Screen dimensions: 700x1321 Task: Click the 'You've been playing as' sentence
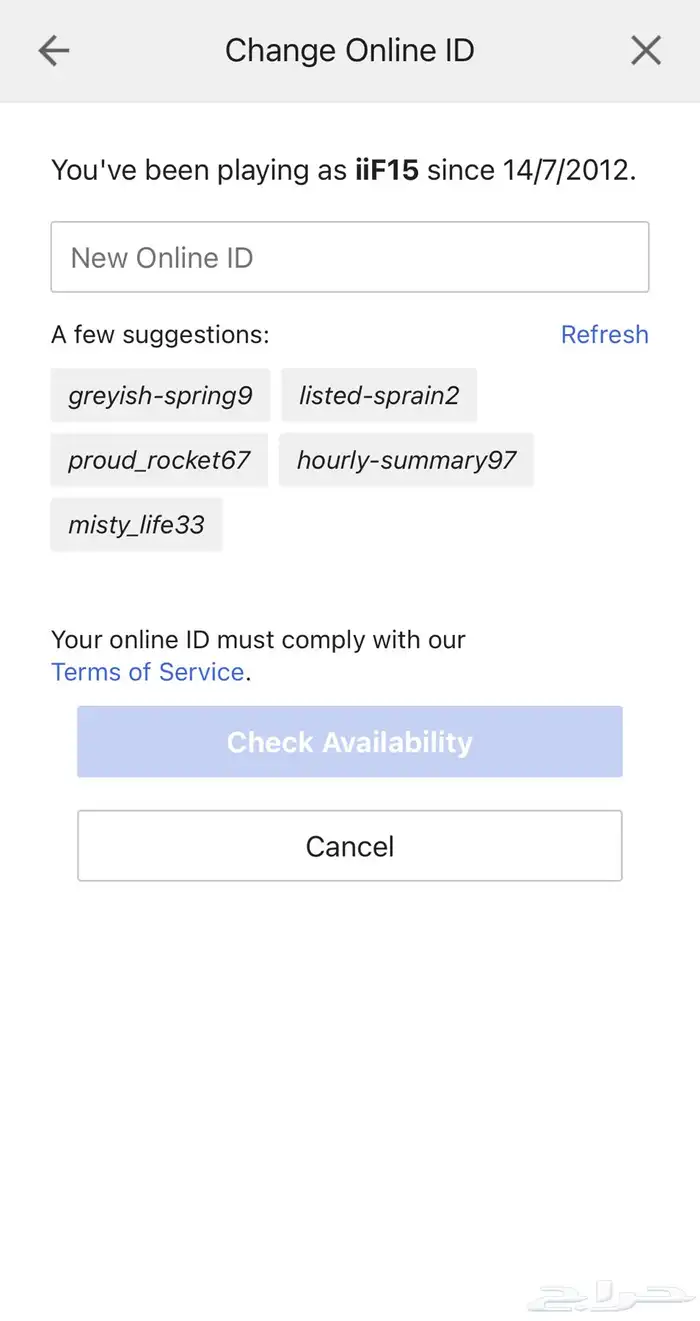343,170
